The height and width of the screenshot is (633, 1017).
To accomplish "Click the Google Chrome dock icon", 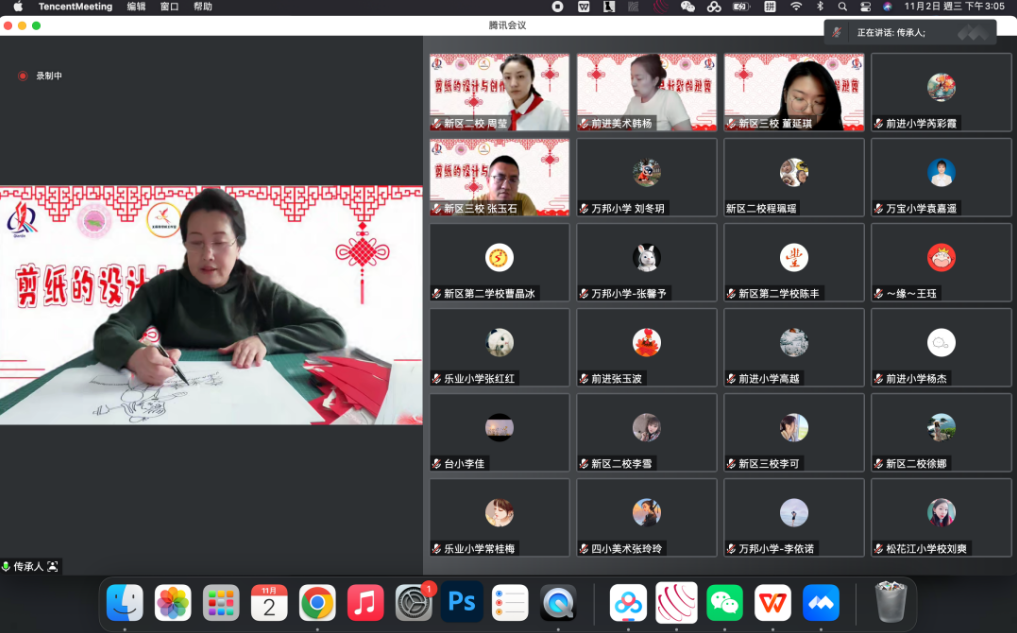I will [x=317, y=603].
